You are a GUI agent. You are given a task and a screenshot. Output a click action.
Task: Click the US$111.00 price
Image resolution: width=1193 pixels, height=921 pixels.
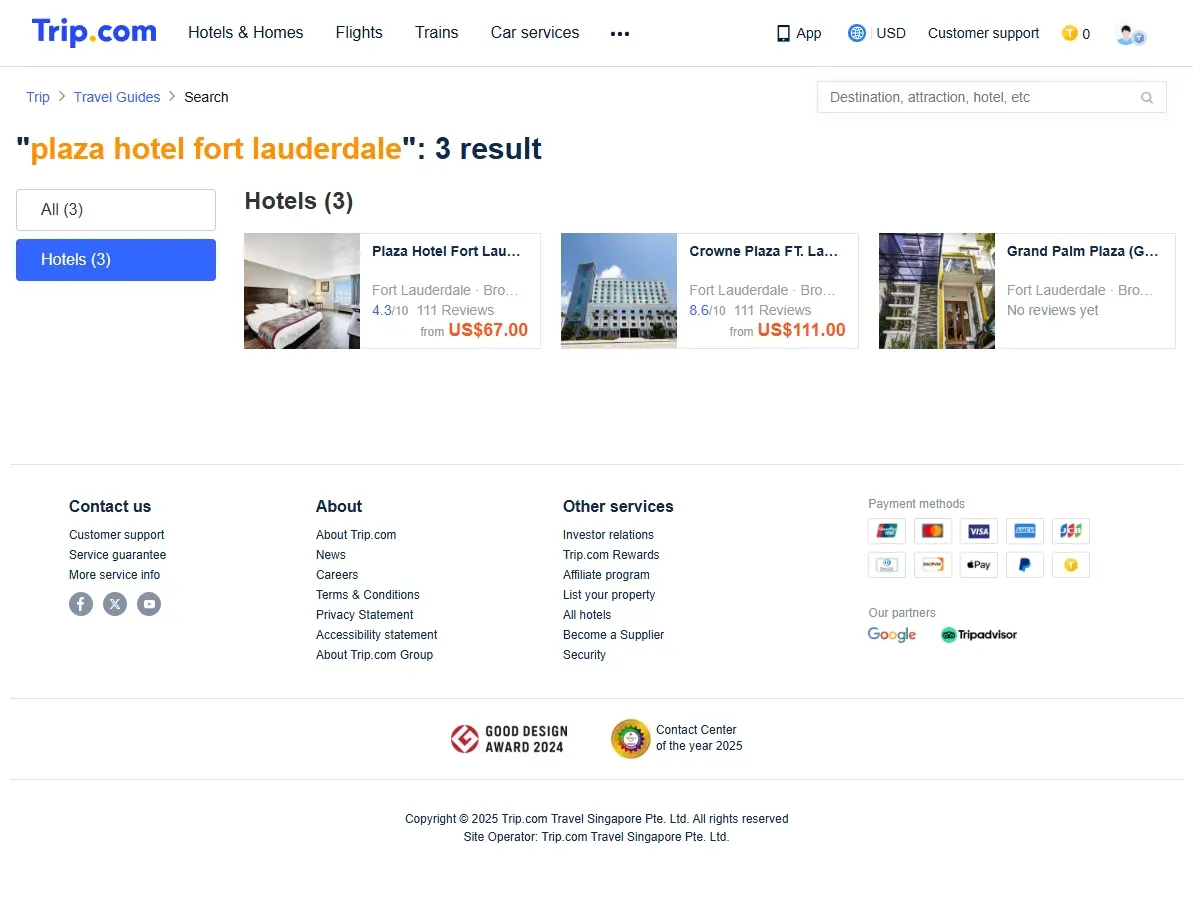click(x=801, y=330)
